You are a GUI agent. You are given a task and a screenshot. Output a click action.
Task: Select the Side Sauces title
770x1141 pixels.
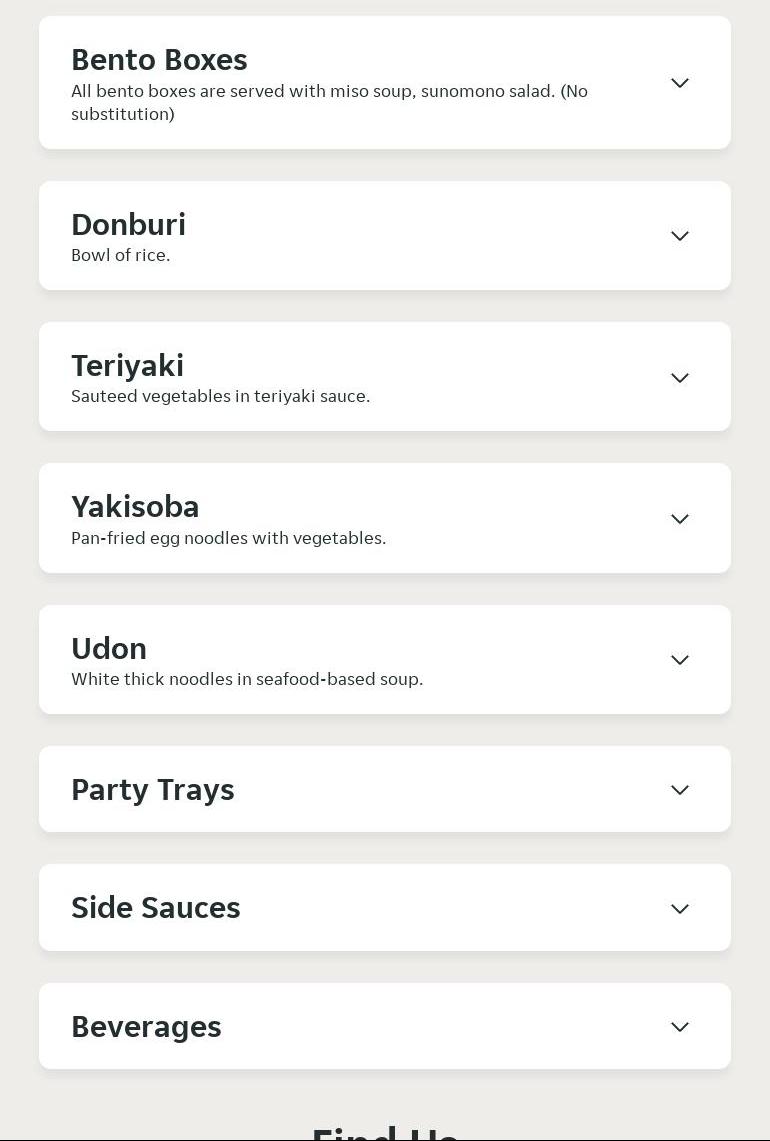tap(156, 908)
